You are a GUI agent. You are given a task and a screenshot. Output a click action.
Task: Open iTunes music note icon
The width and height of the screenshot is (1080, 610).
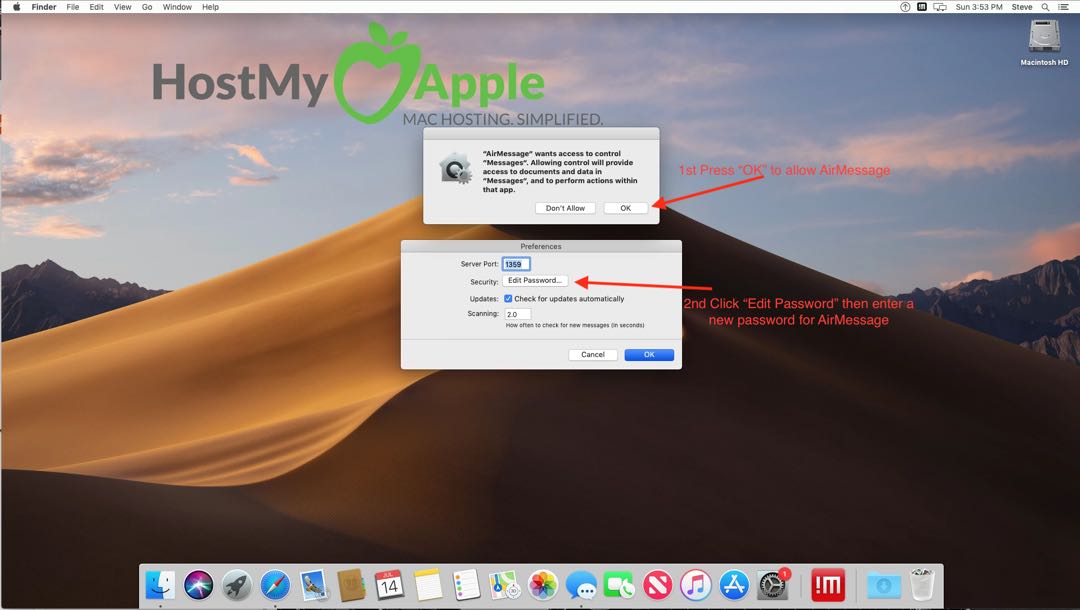click(696, 586)
